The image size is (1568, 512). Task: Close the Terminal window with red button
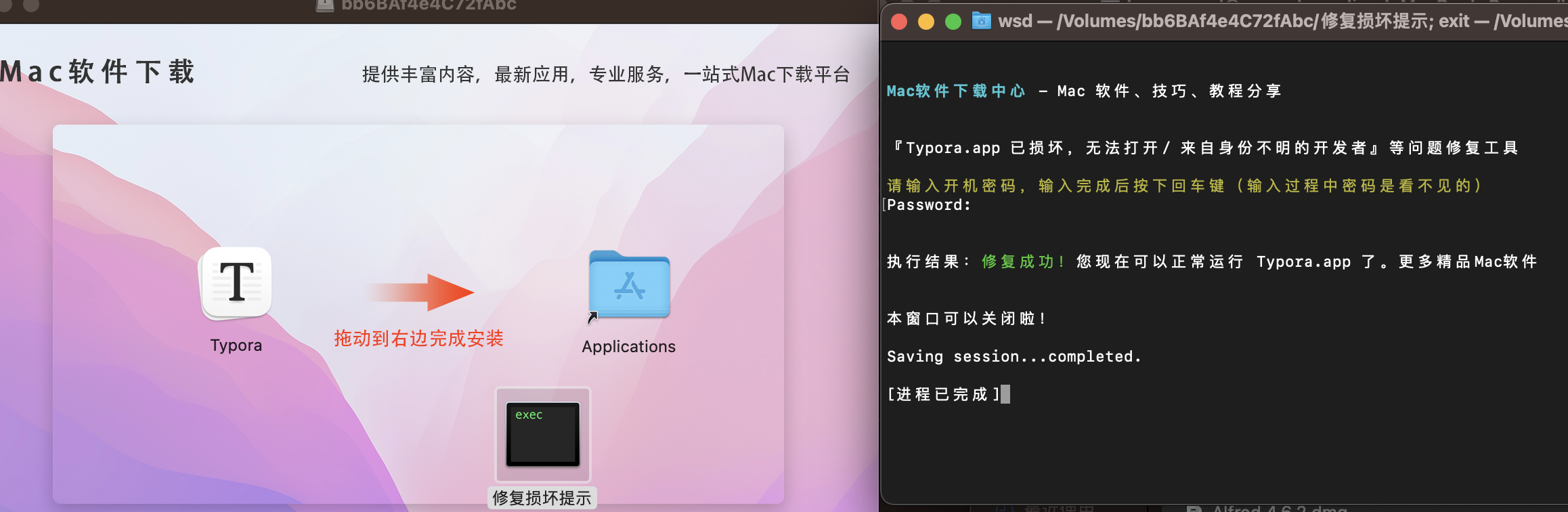pos(899,22)
